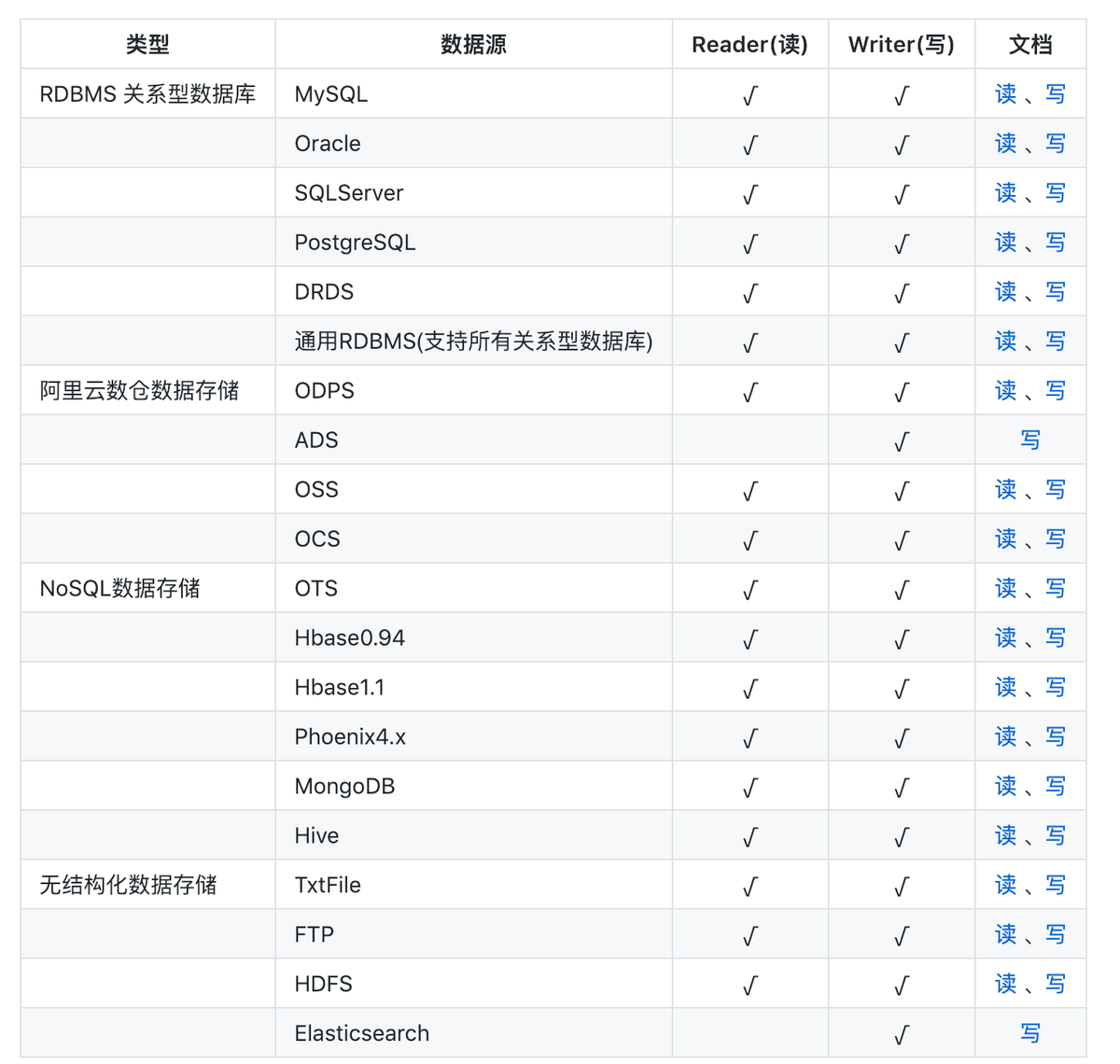
Task: Click the MySQL data source cell
Action: click(474, 94)
